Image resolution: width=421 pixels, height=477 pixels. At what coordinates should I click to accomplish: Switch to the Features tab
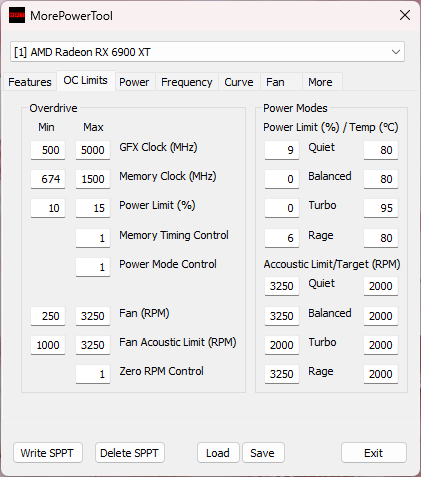(x=30, y=82)
